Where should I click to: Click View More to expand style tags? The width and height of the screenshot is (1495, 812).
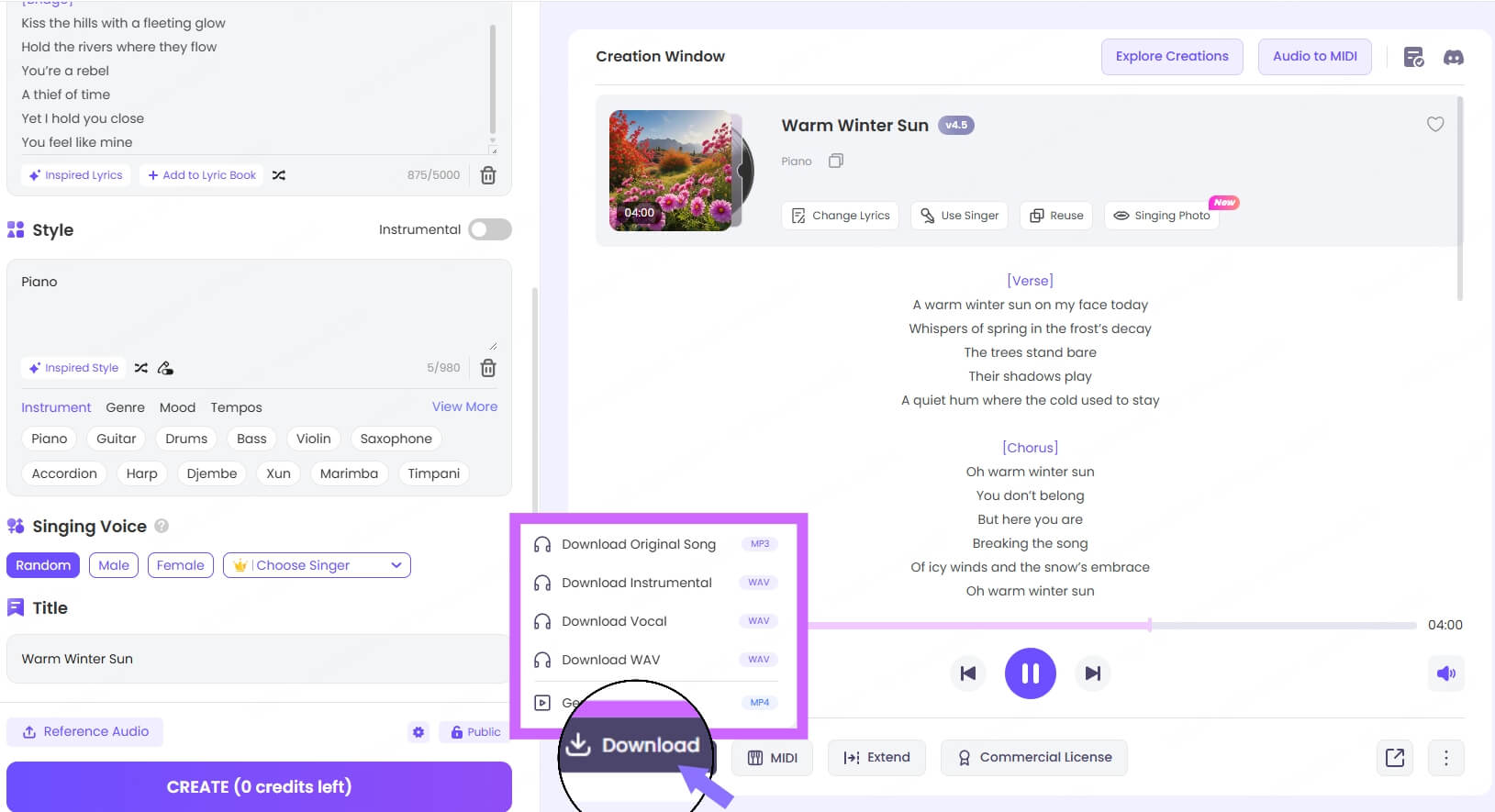(x=464, y=406)
